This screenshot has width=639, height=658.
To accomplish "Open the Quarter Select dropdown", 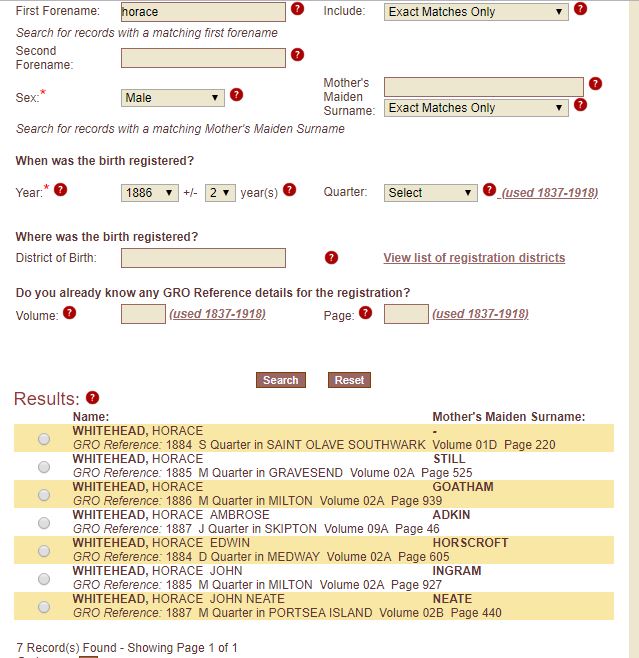I will click(430, 193).
